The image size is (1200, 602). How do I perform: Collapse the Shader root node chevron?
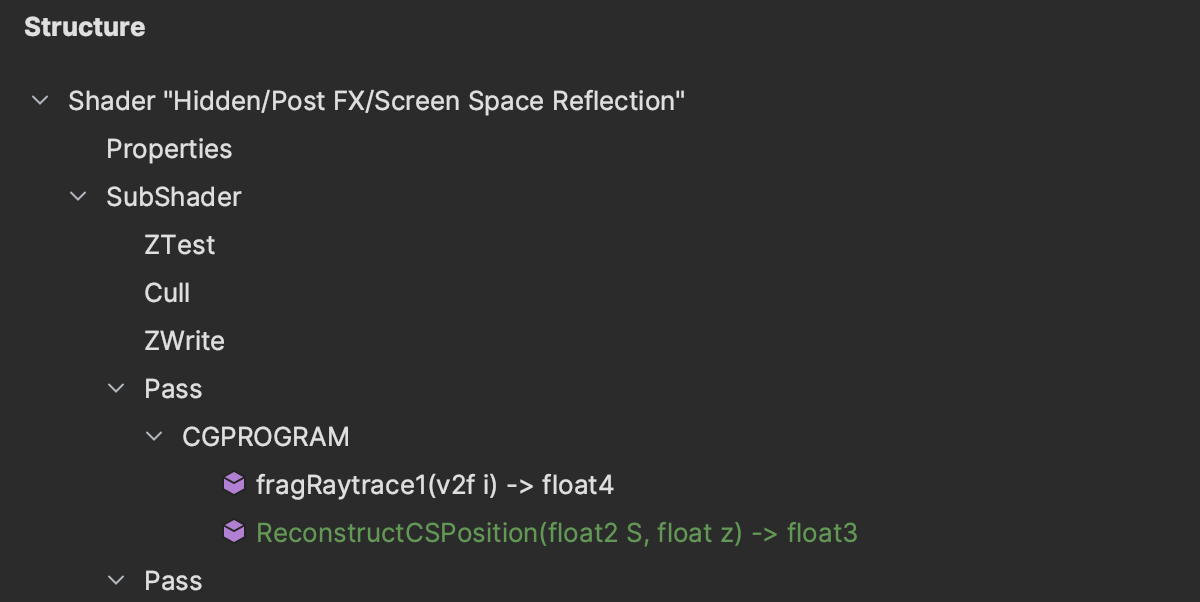pyautogui.click(x=40, y=101)
